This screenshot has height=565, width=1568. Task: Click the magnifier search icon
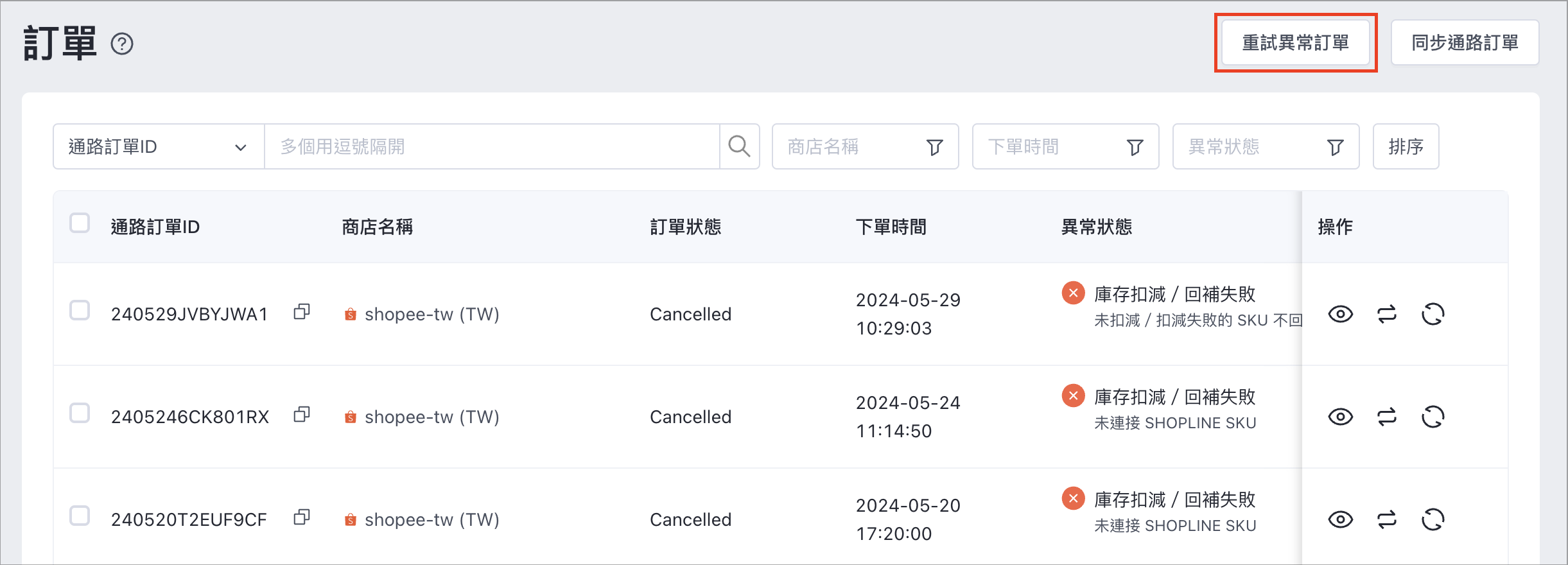pos(739,146)
